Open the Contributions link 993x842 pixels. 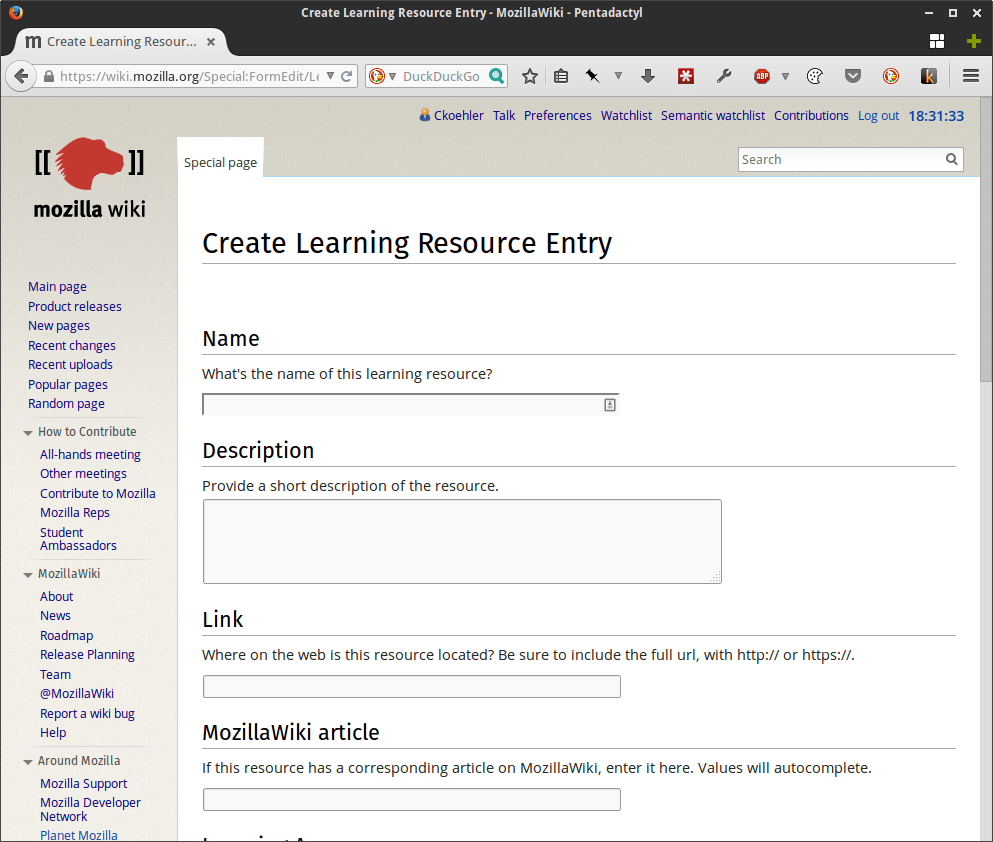pos(811,116)
